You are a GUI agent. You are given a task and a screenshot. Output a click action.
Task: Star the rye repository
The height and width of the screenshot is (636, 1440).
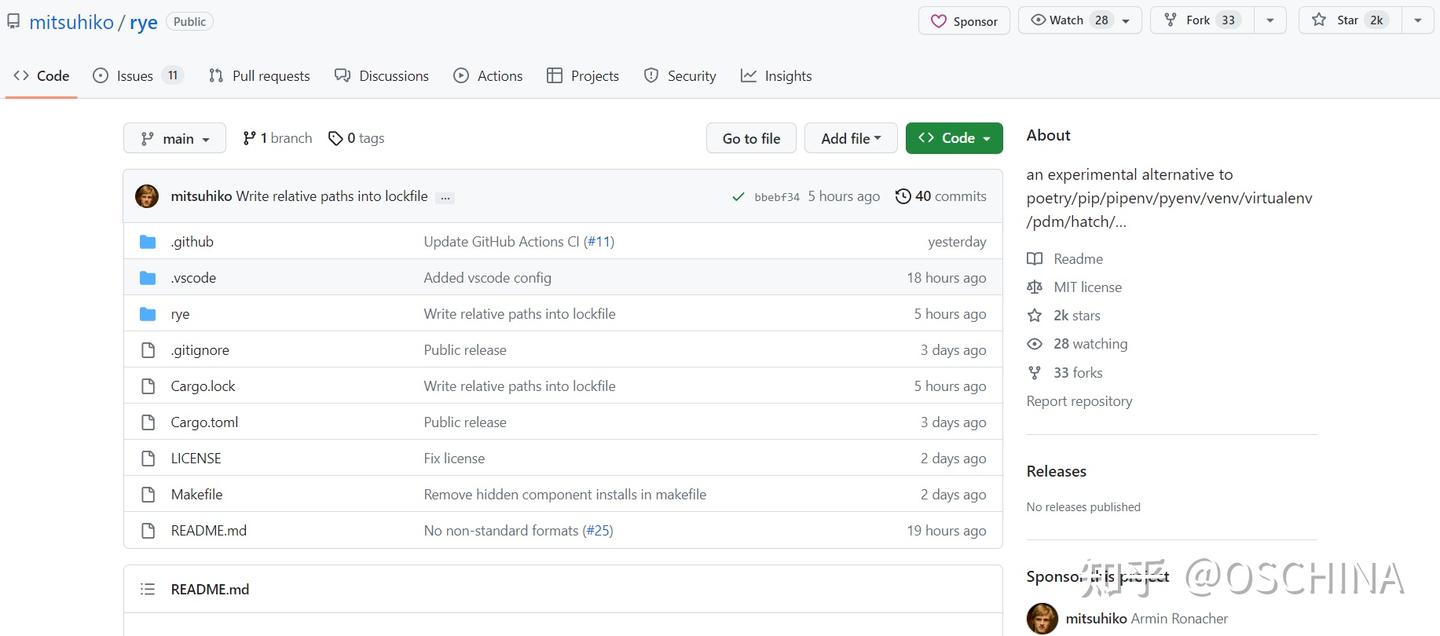pos(1347,20)
